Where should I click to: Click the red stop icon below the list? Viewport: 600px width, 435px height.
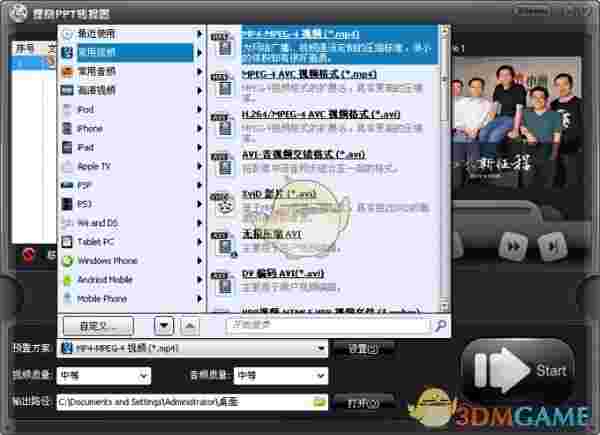pyautogui.click(x=28, y=254)
